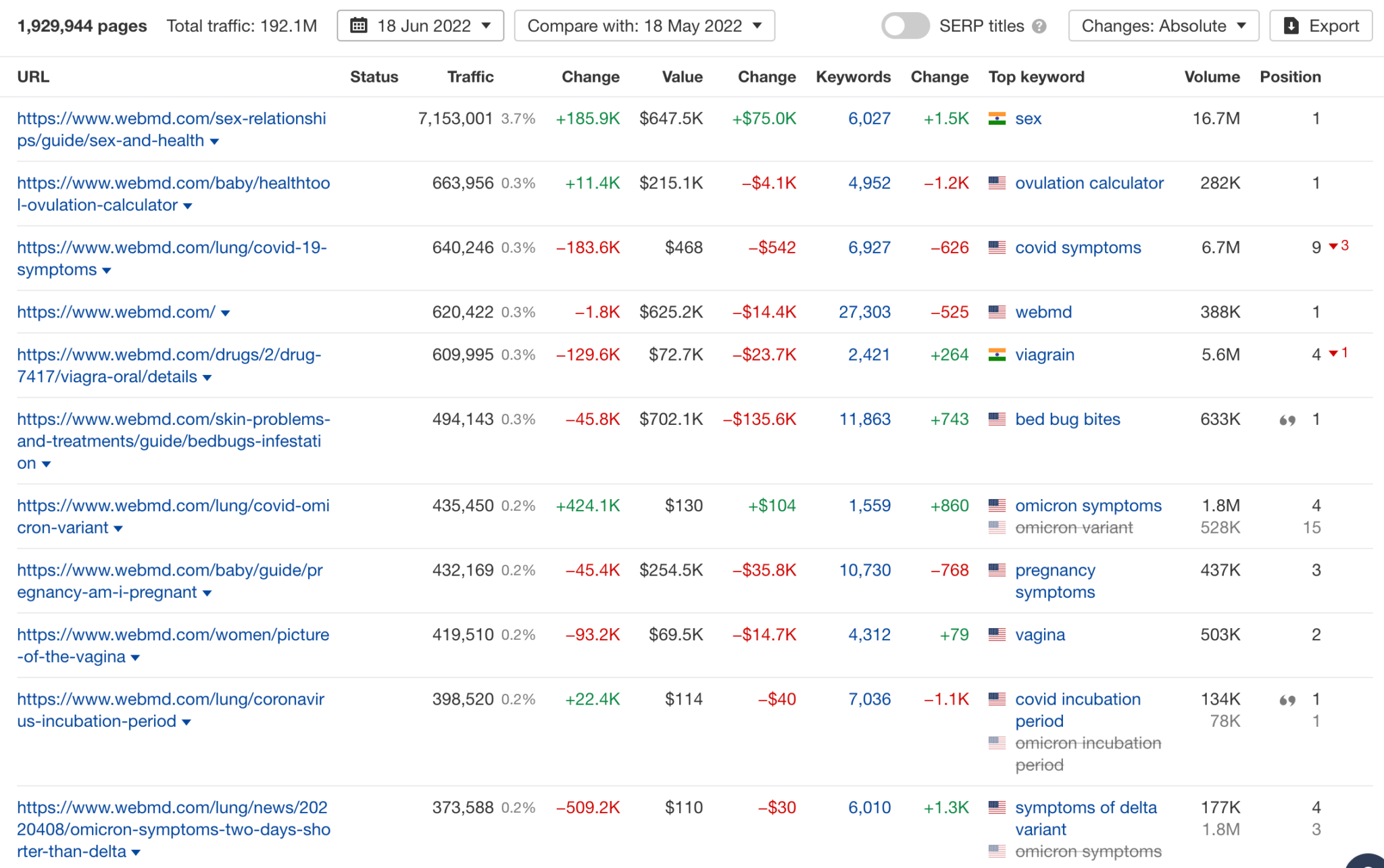Image resolution: width=1384 pixels, height=868 pixels.
Task: Click the 'bed bug bites' keyword link
Action: pos(1068,419)
